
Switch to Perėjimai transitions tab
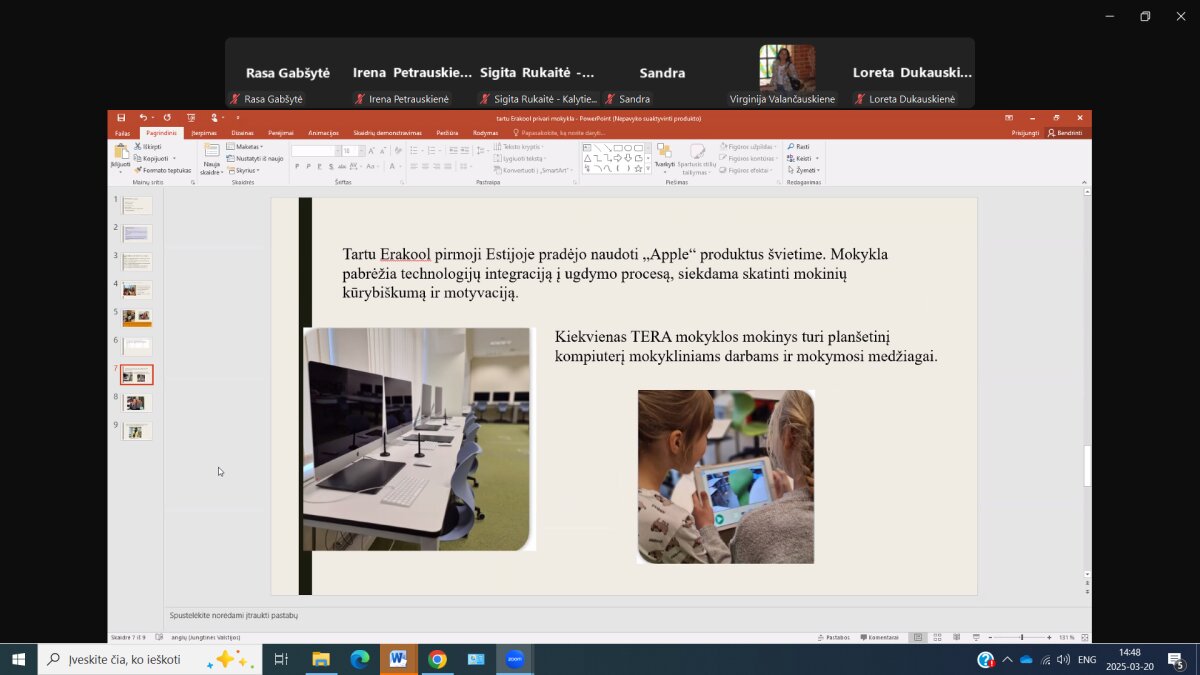(281, 133)
